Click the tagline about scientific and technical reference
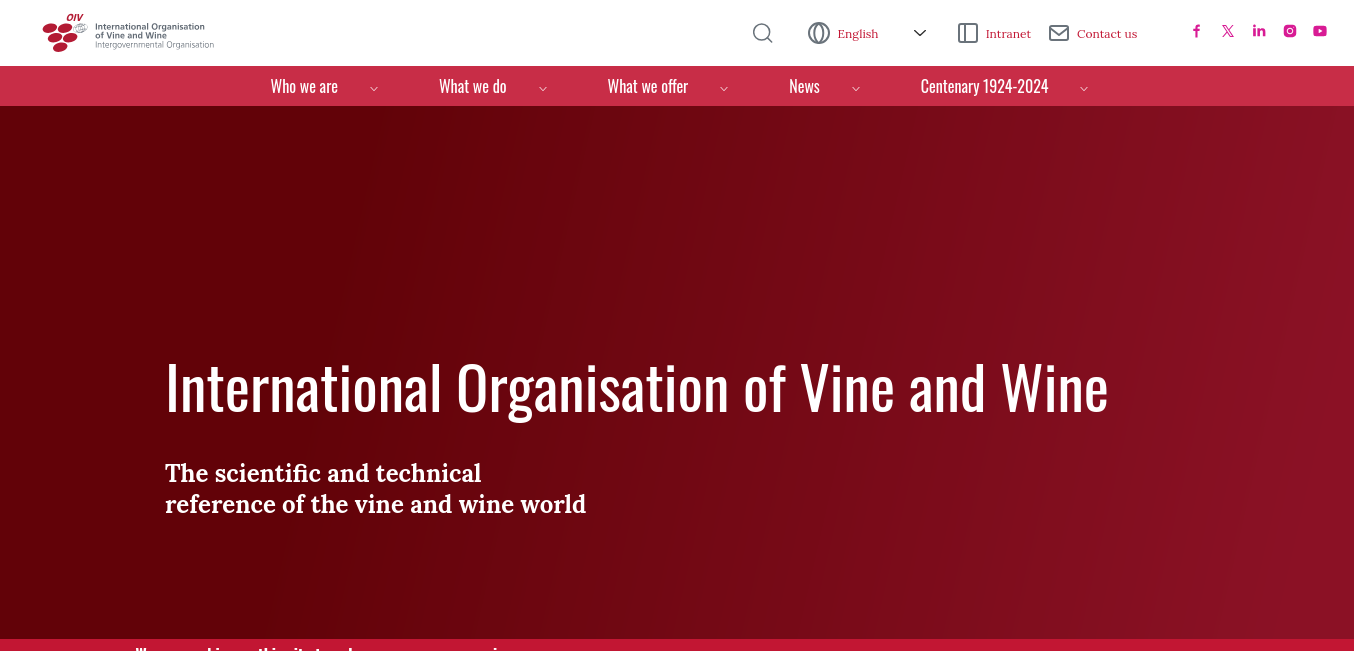This screenshot has width=1366, height=651. click(x=375, y=488)
